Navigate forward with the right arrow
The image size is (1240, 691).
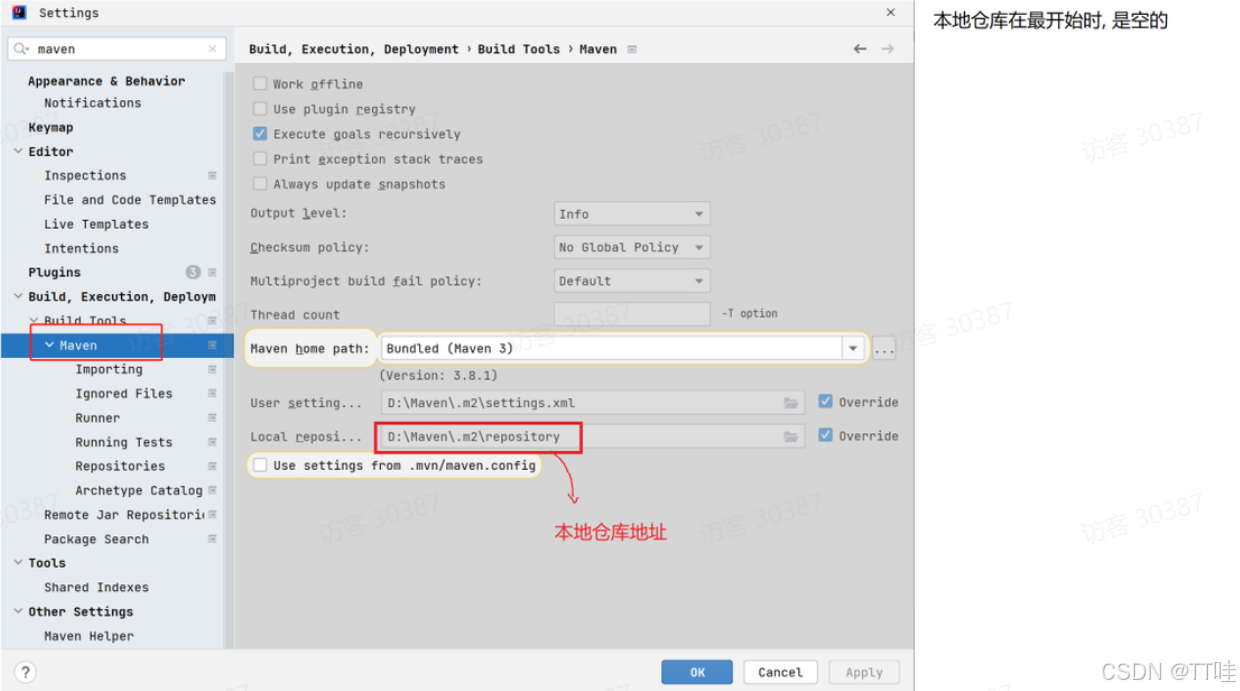coord(887,49)
